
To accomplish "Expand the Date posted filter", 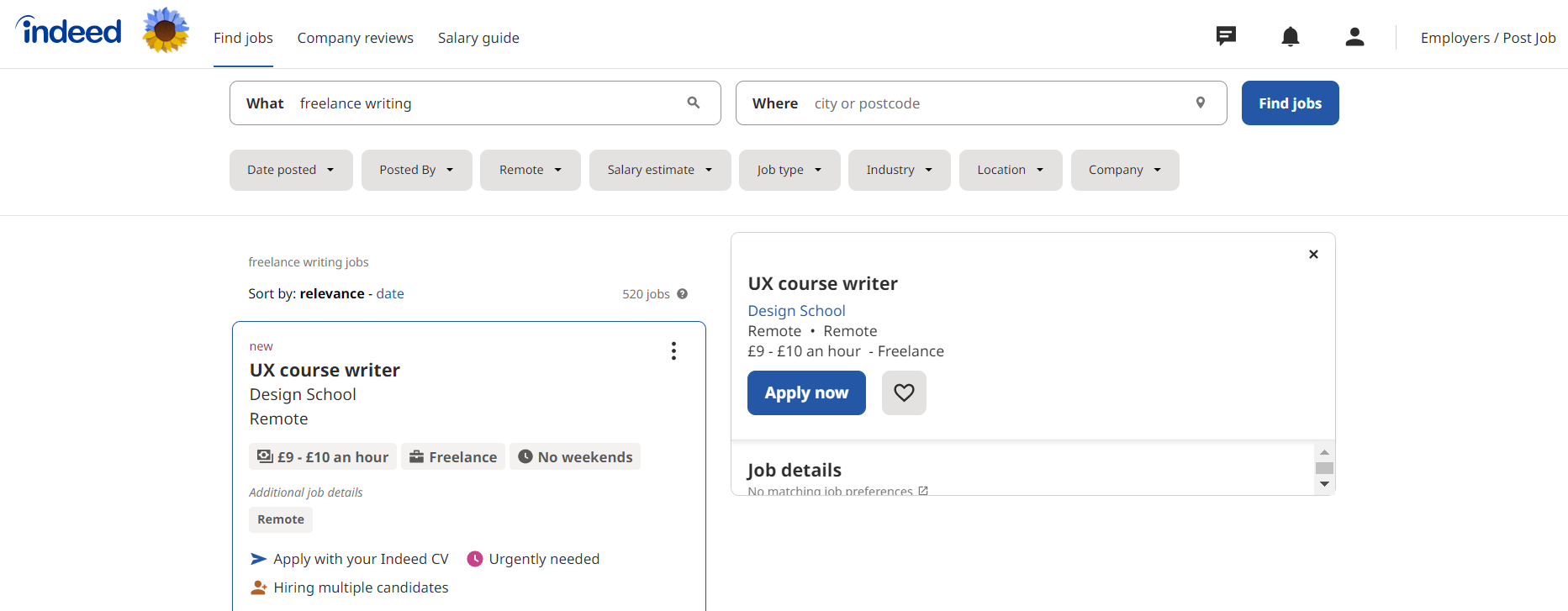I will pos(291,170).
